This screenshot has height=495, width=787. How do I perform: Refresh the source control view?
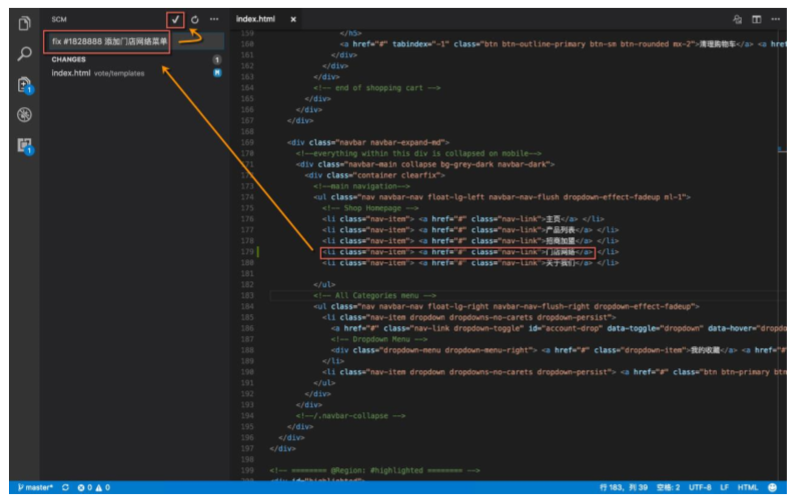point(195,20)
